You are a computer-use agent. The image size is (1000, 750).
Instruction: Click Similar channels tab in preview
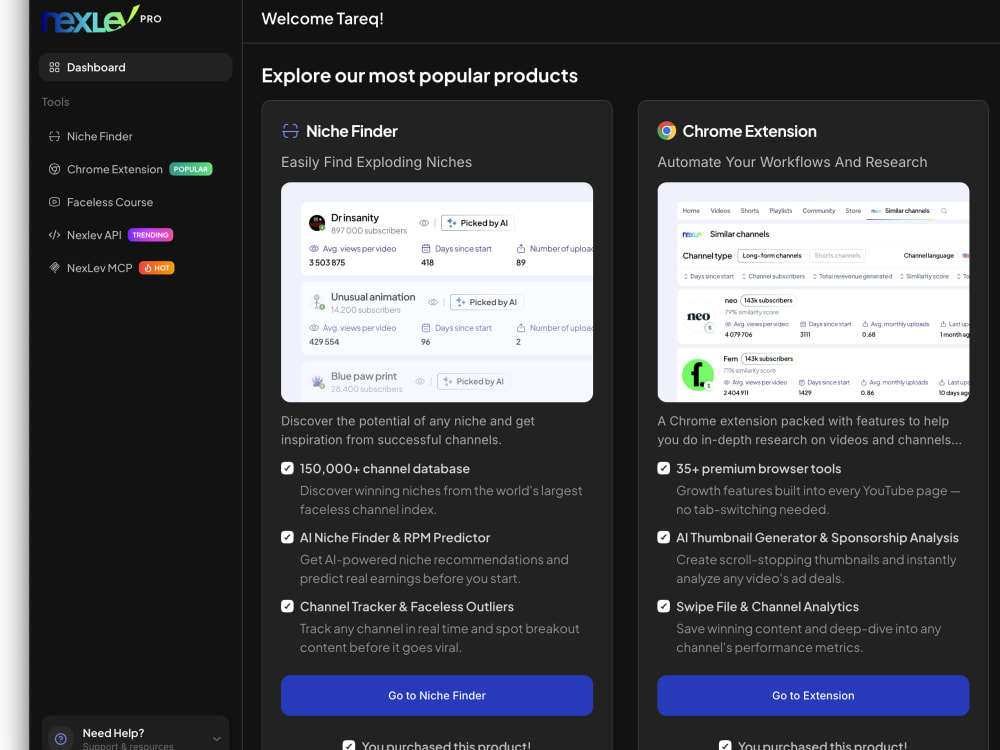pyautogui.click(x=901, y=211)
